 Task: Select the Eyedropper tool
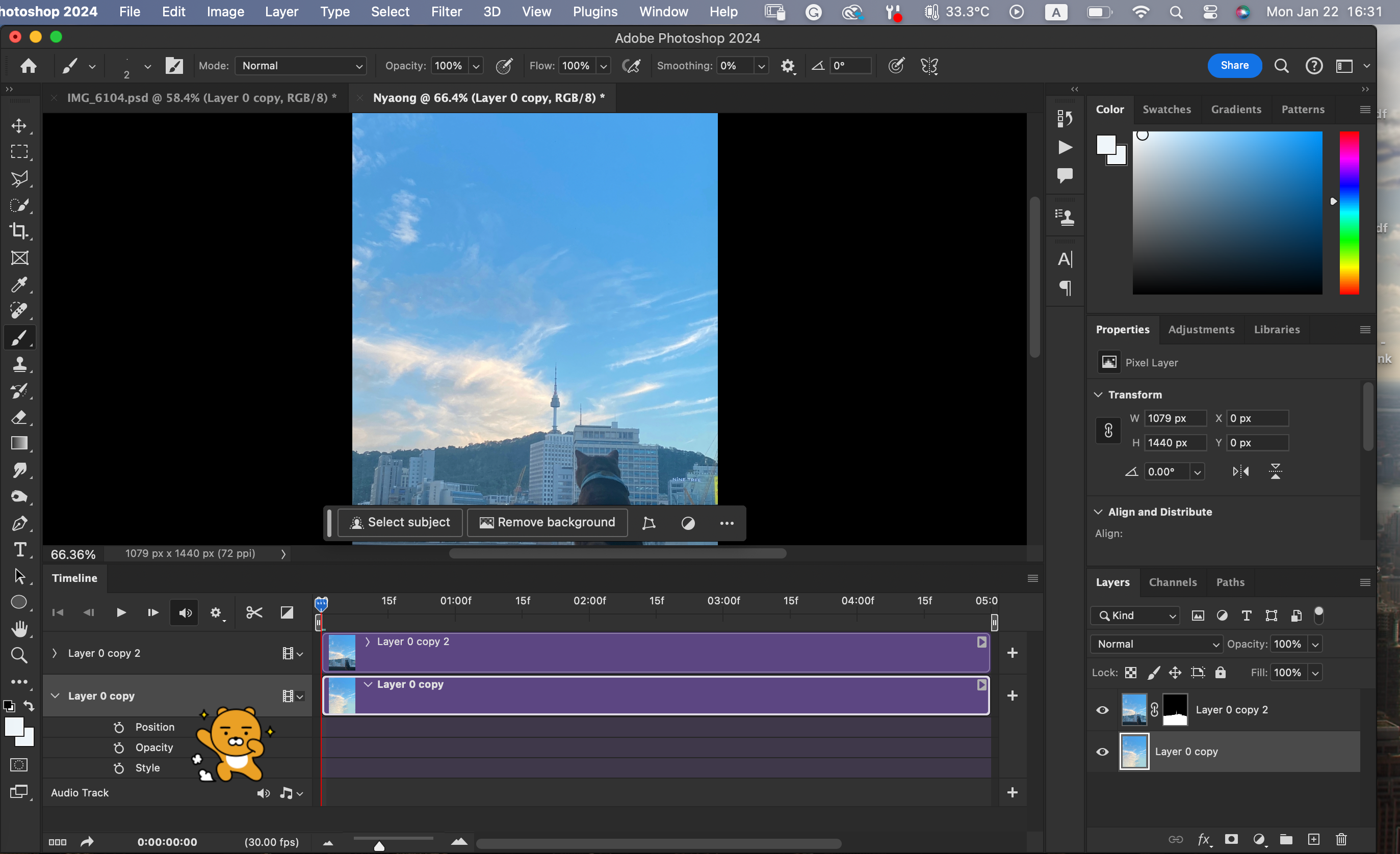click(19, 284)
